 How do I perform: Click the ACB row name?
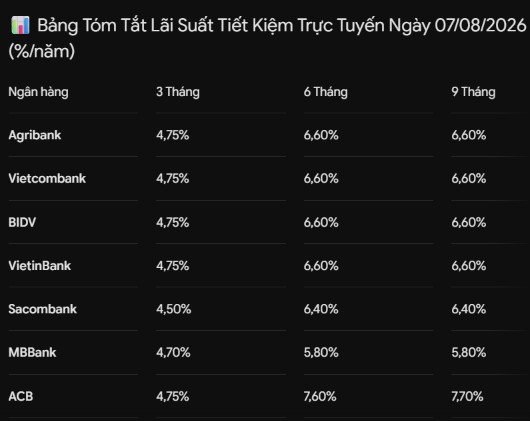coord(21,396)
